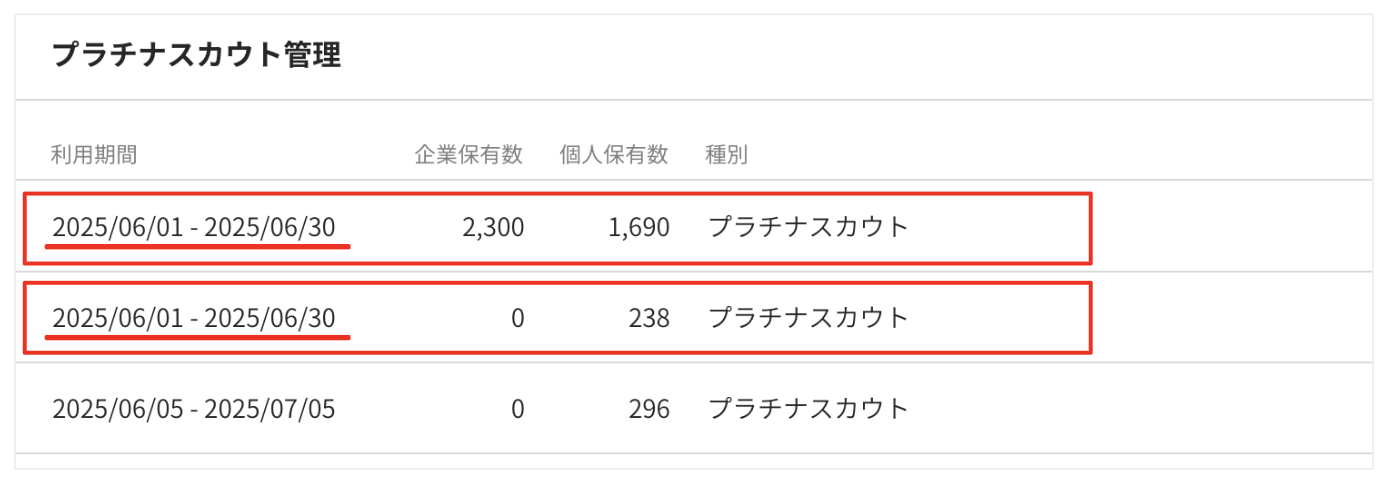The image size is (1388, 488).
Task: Click the 296 personal holdings value
Action: [650, 409]
